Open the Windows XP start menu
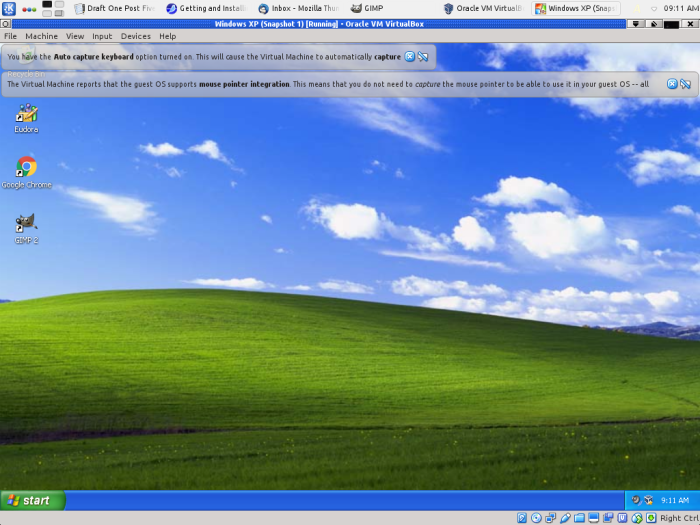Image resolution: width=700 pixels, height=525 pixels. pyautogui.click(x=33, y=500)
